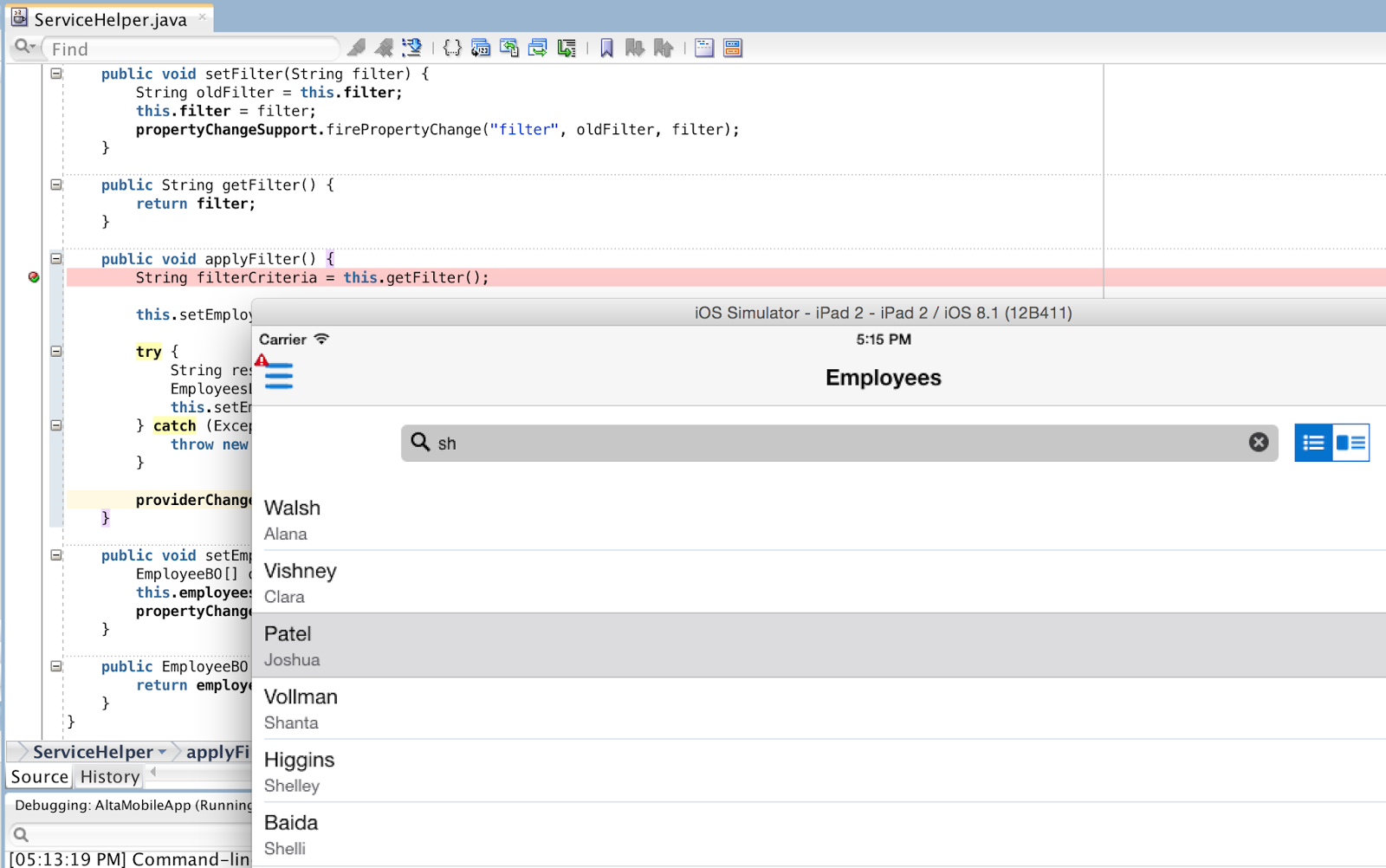This screenshot has height=868, width=1386.
Task: Switch to list view layout toggle
Action: coord(1313,443)
